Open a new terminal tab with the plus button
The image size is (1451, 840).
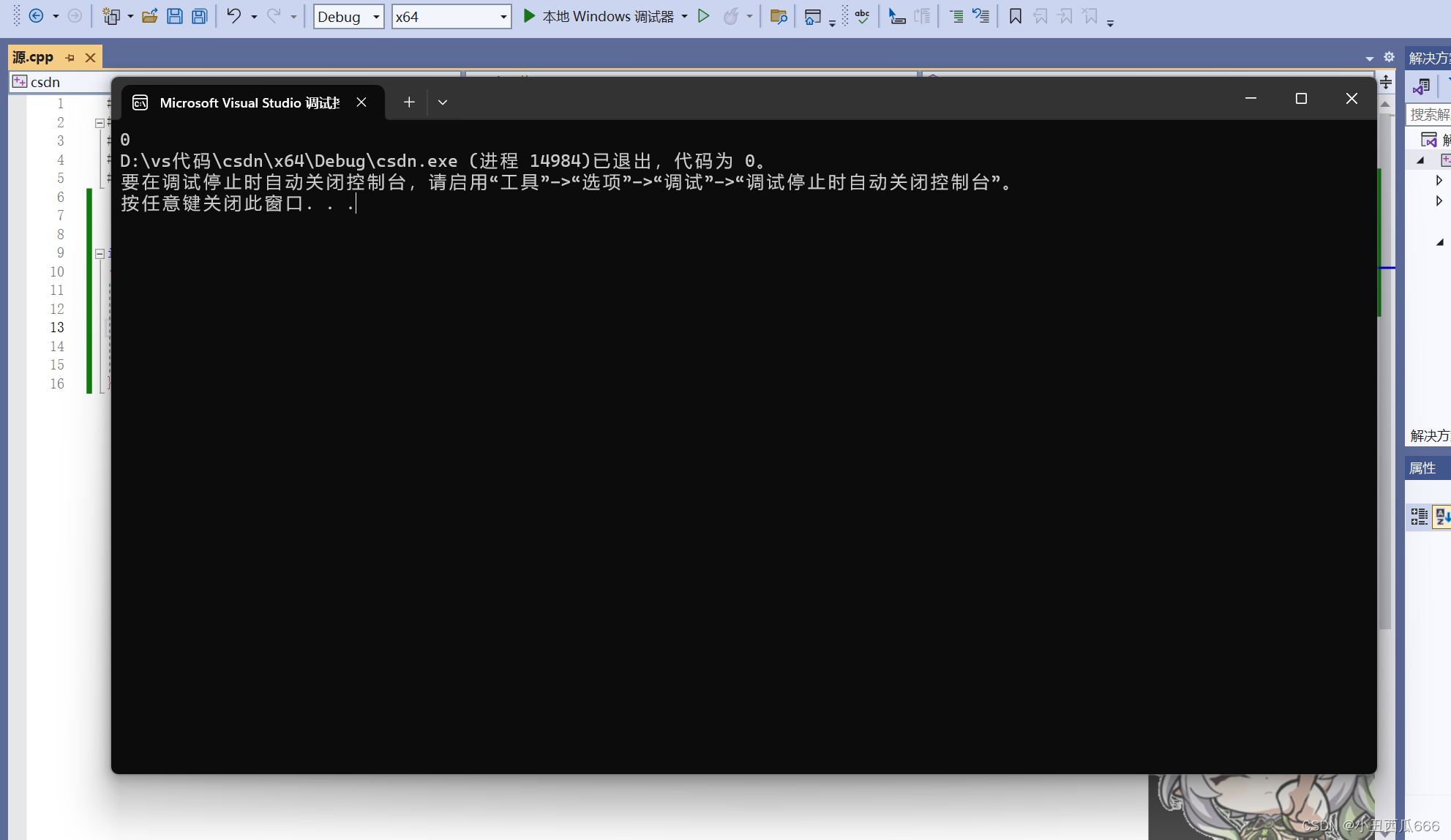[408, 102]
